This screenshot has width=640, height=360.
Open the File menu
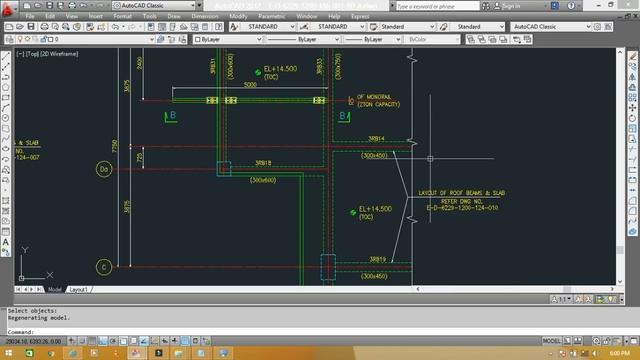(30, 16)
